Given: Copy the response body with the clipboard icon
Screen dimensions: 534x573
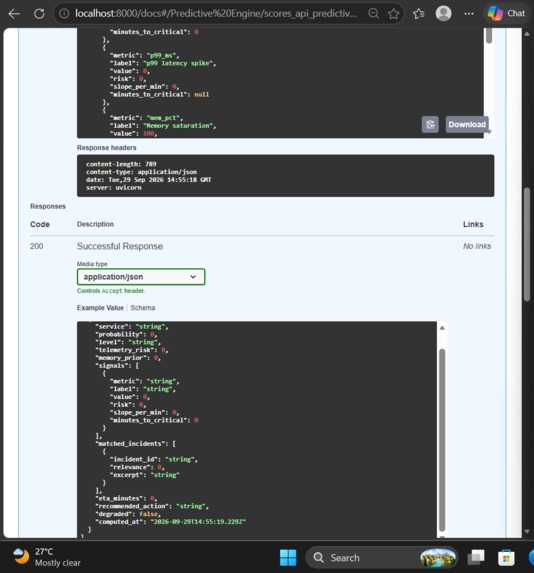Looking at the screenshot, I should [430, 125].
